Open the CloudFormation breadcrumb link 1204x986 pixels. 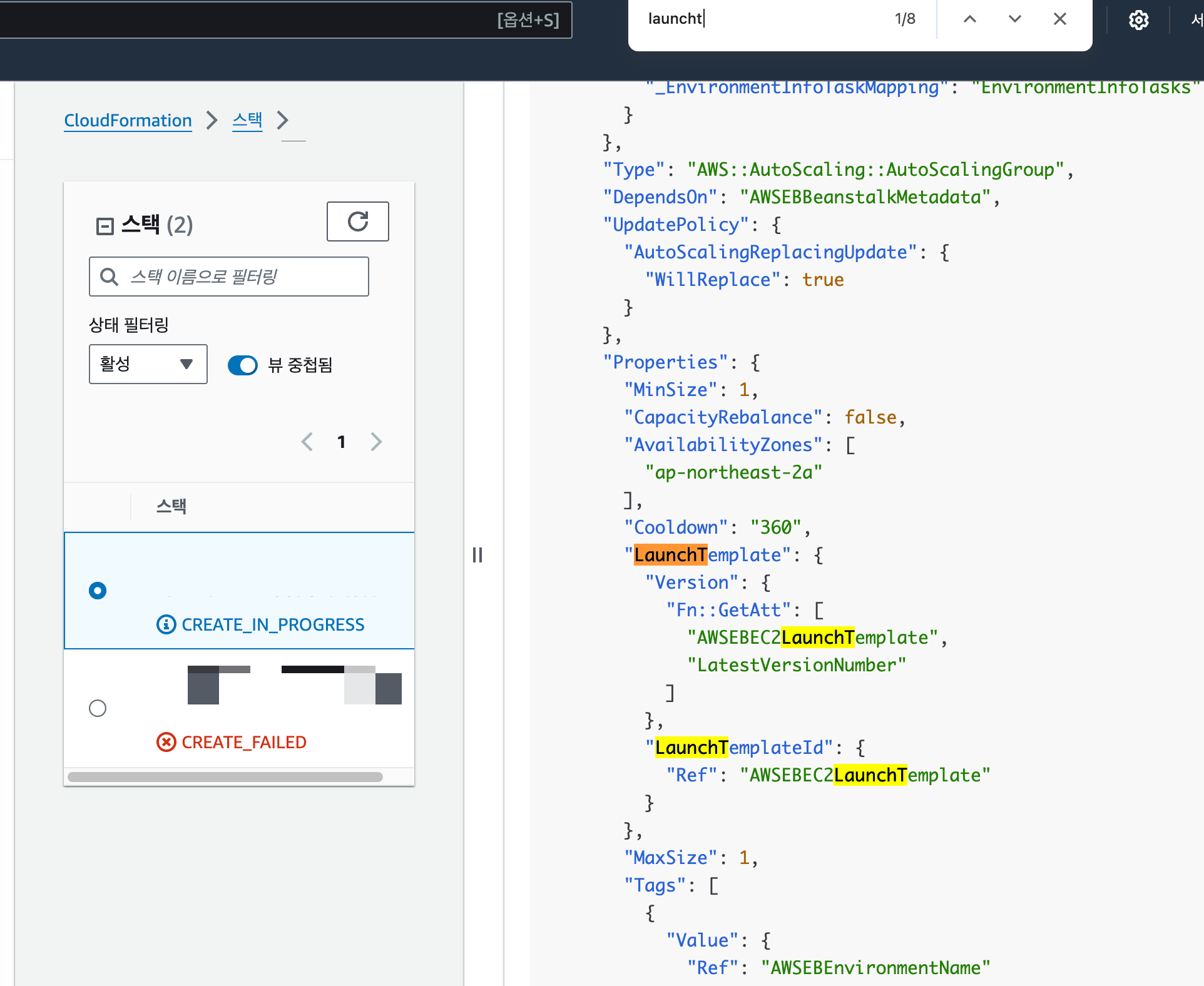(128, 120)
